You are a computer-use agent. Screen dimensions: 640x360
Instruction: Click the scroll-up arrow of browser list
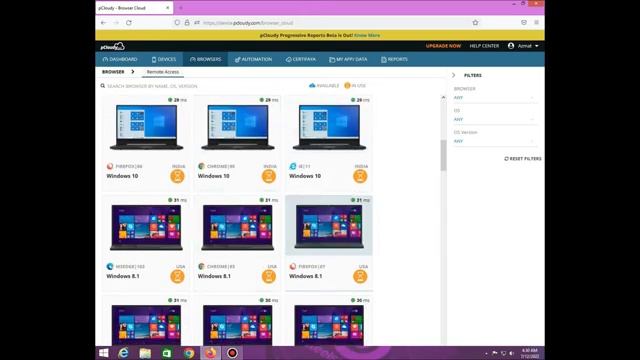[x=443, y=98]
